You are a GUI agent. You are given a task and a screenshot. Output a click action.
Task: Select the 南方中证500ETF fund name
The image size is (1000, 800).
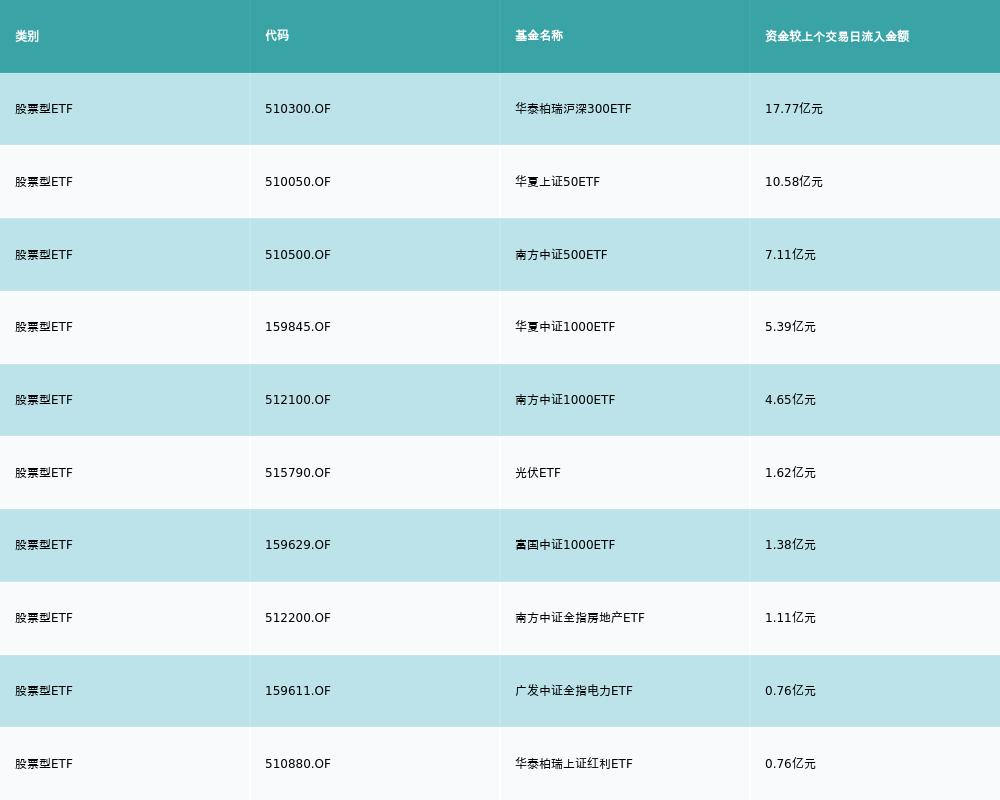(x=561, y=255)
